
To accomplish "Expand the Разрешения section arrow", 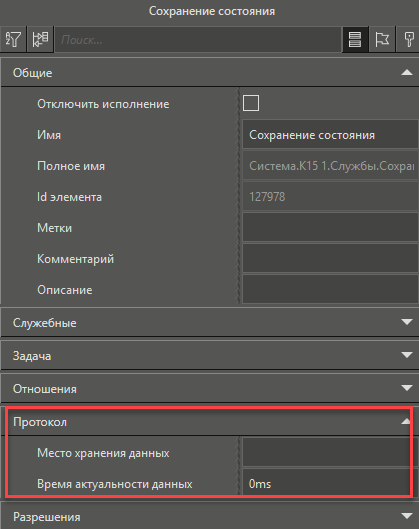I will point(407,516).
